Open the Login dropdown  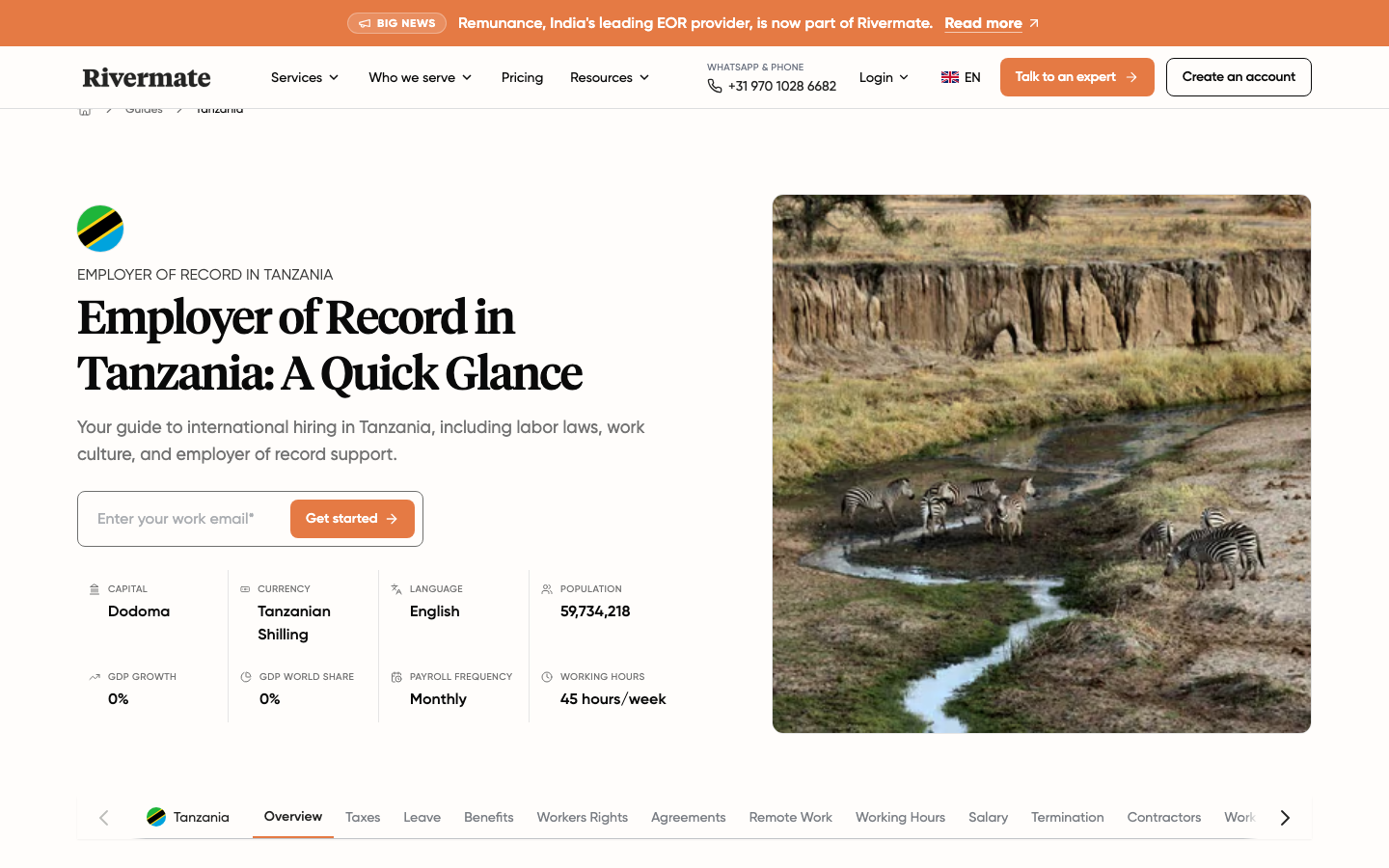tap(884, 77)
